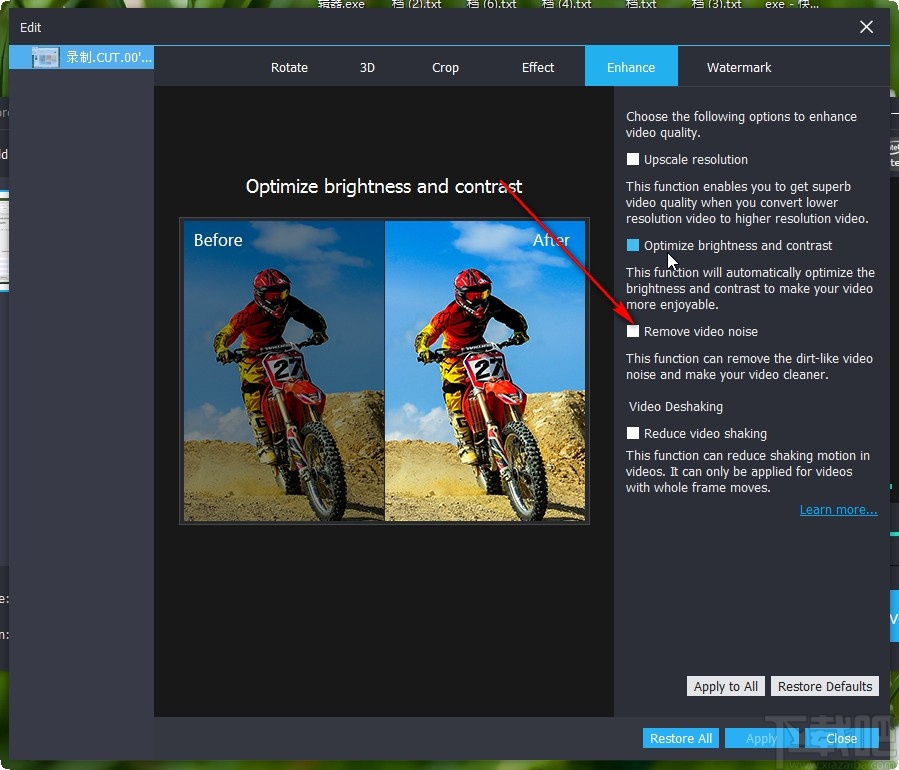Switch to the Effect tab

click(537, 67)
